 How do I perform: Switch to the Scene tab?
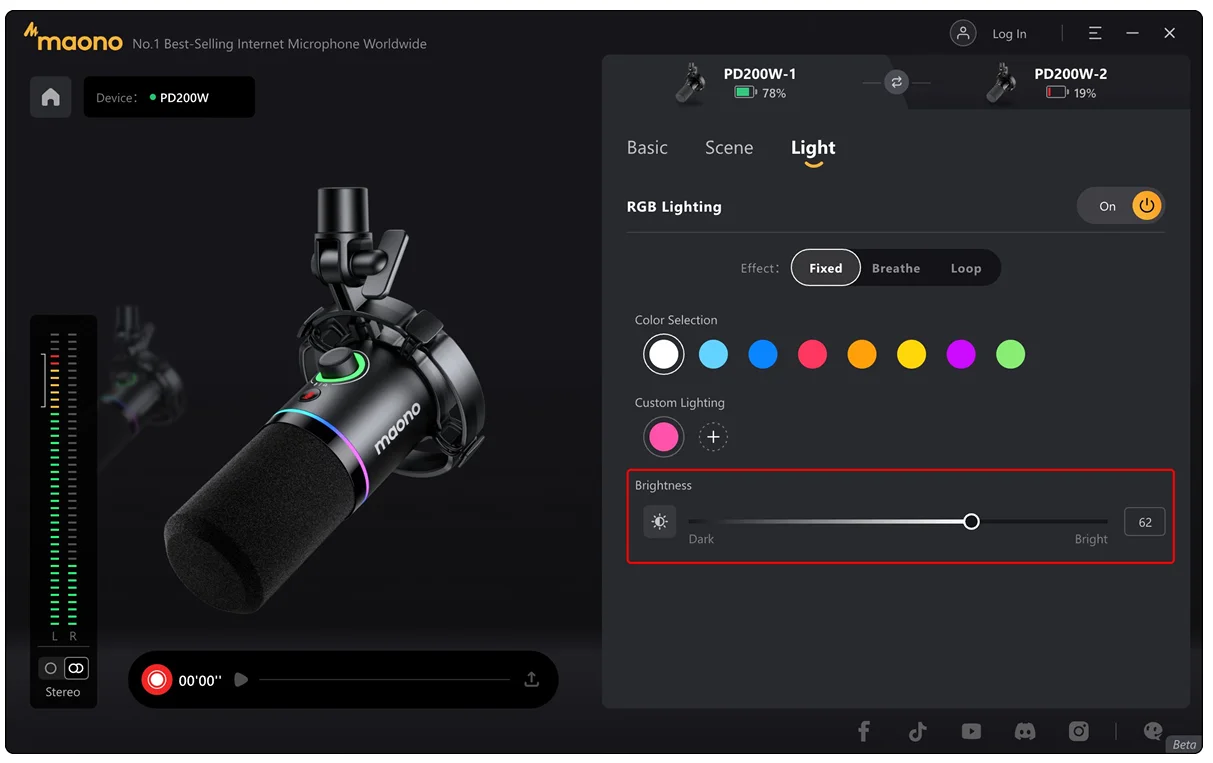click(729, 147)
